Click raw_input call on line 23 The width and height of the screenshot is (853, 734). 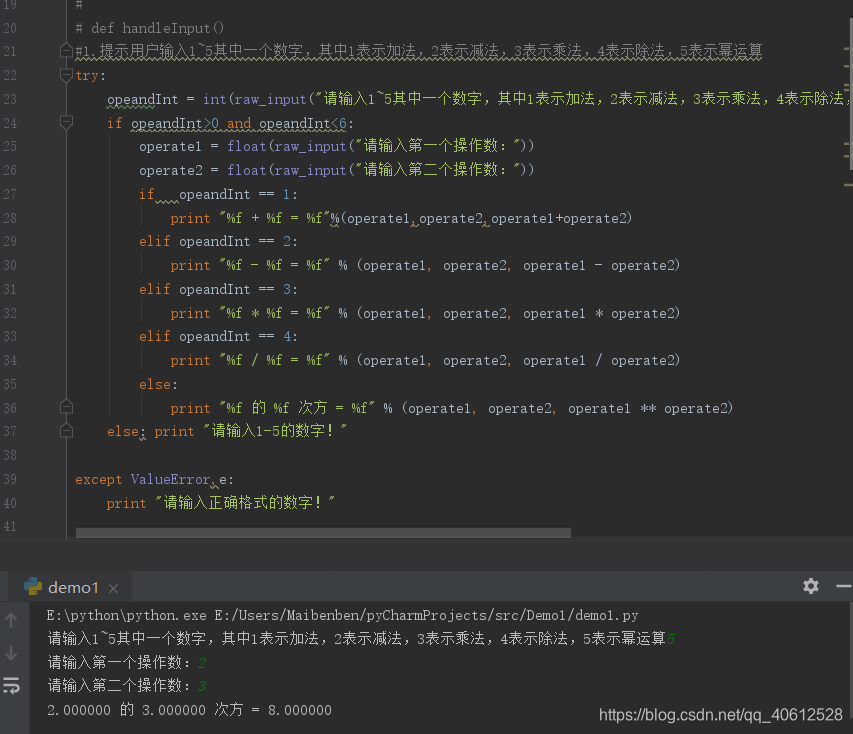point(270,100)
